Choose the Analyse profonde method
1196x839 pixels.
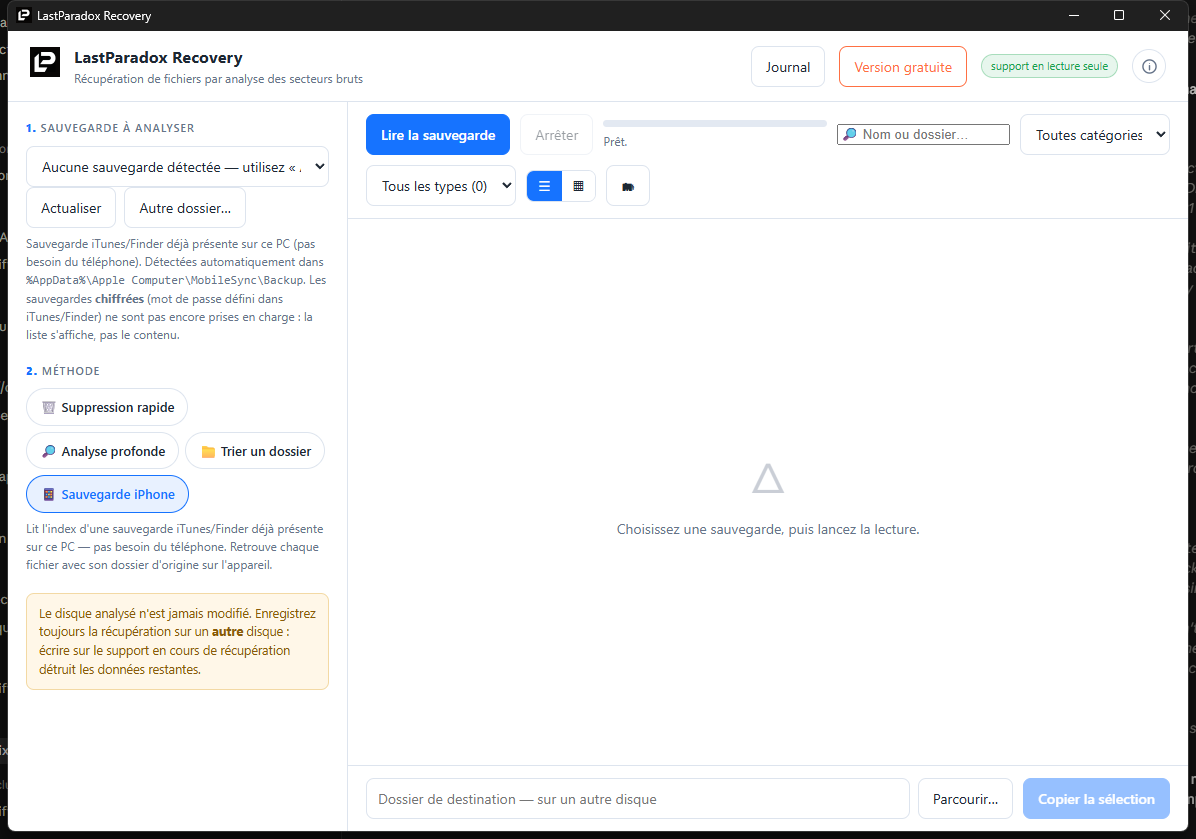click(102, 451)
